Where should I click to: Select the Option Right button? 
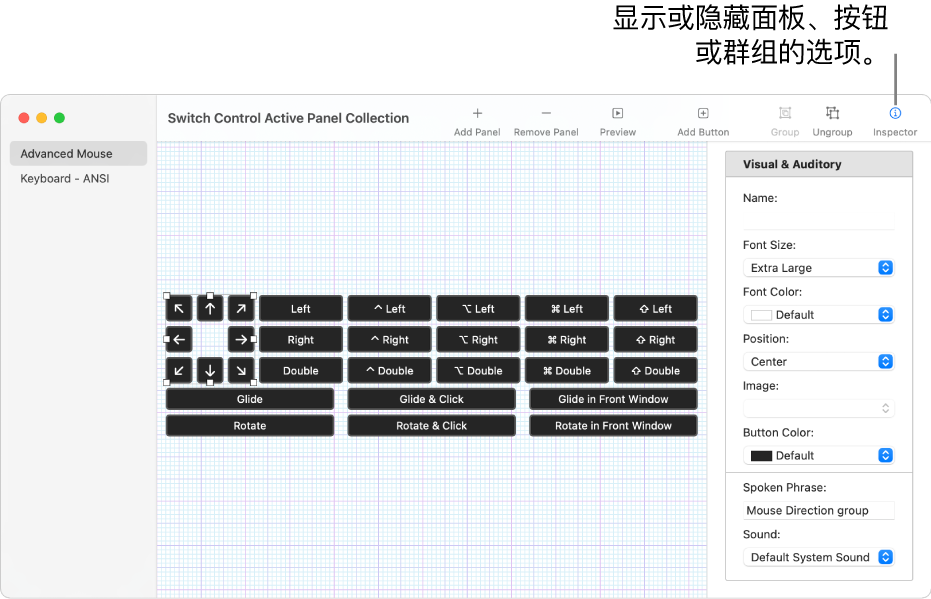[x=479, y=340]
